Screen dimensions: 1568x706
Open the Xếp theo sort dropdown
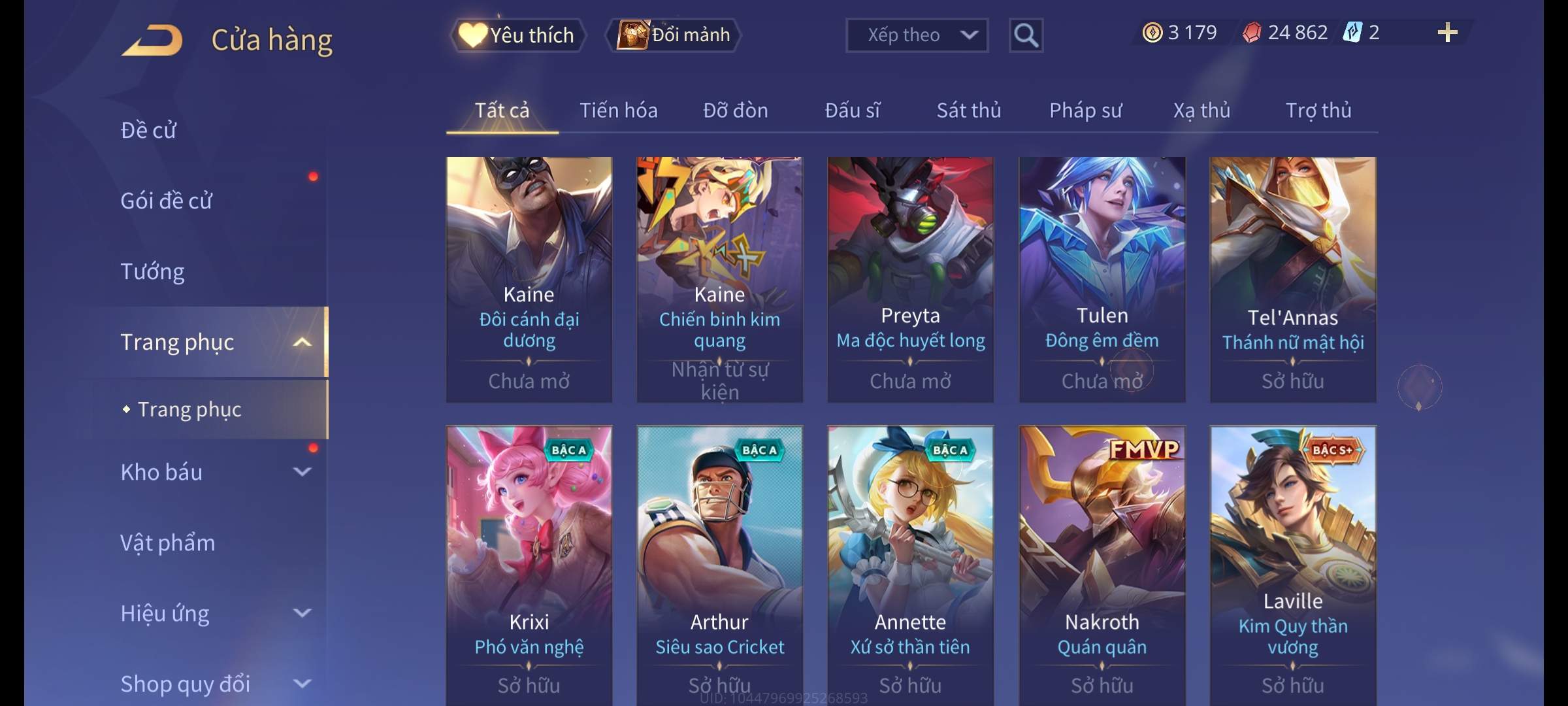(x=917, y=35)
